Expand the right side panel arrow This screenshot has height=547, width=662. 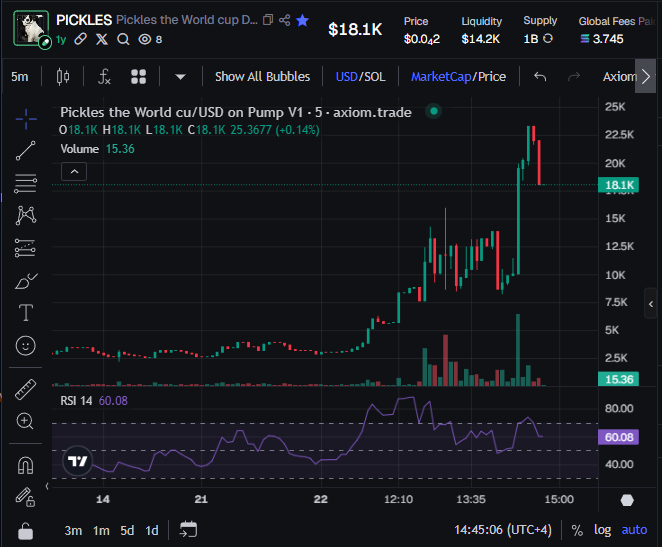(651, 303)
